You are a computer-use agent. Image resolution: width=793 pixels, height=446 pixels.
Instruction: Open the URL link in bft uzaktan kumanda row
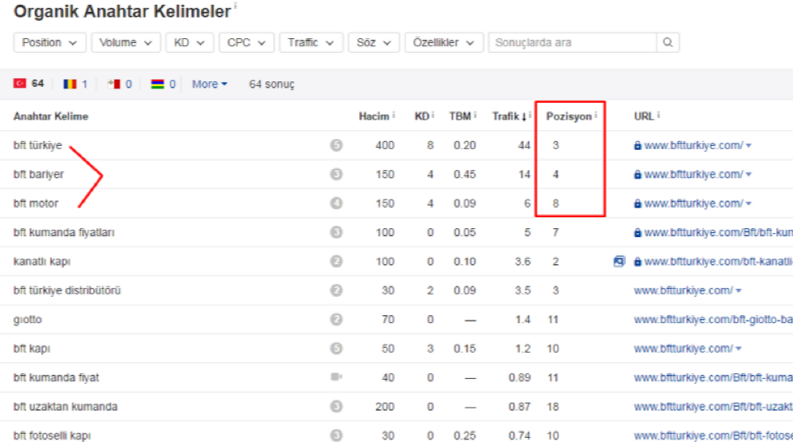(x=713, y=407)
